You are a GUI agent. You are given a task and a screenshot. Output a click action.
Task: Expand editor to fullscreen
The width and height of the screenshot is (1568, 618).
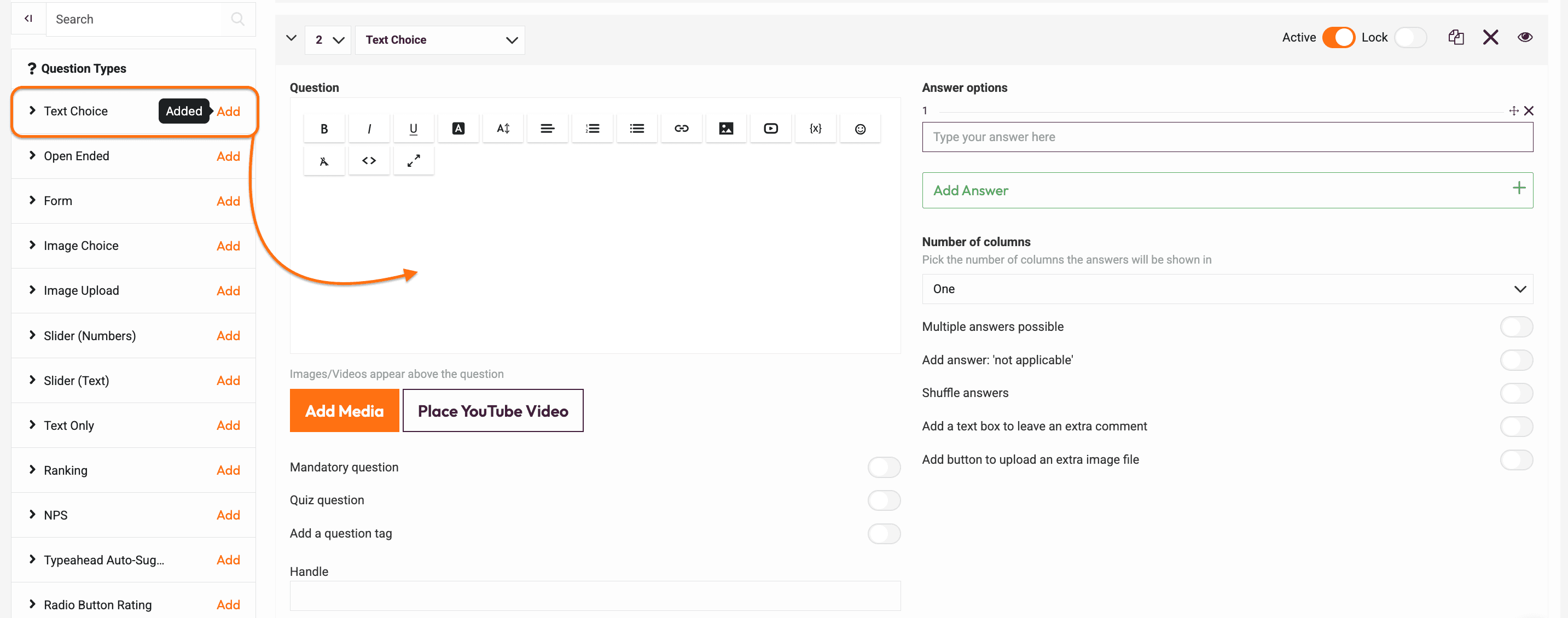(x=413, y=161)
